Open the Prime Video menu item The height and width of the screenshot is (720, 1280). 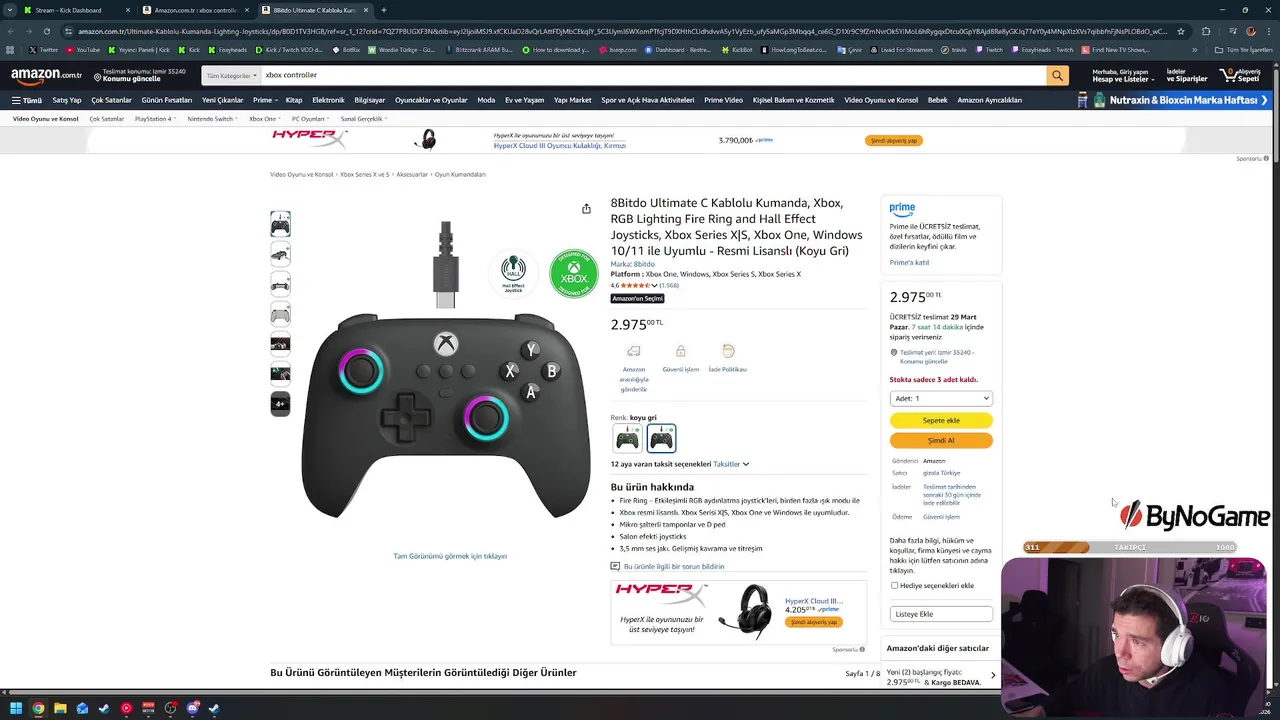coord(723,100)
